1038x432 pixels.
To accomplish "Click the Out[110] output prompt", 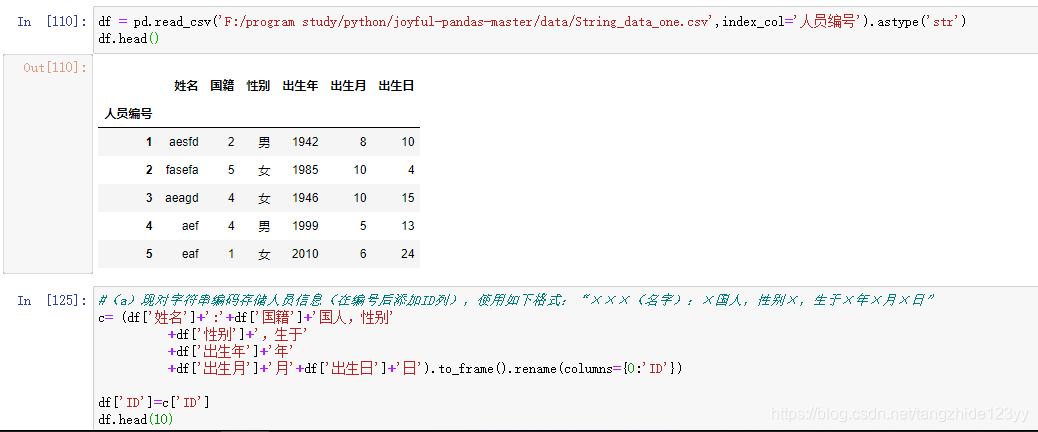I will click(x=55, y=67).
